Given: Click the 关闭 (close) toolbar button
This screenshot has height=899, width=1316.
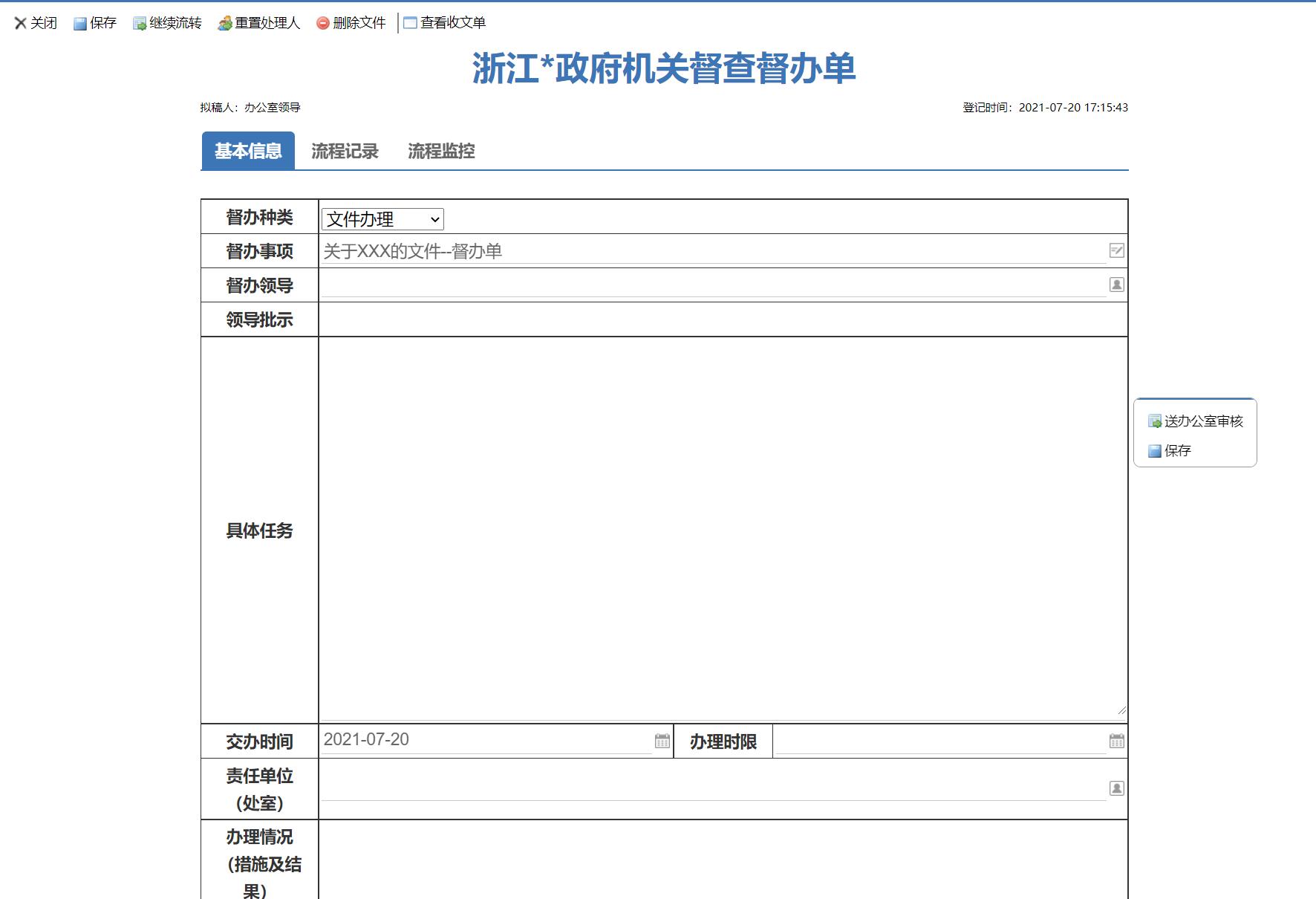Looking at the screenshot, I should click(36, 23).
